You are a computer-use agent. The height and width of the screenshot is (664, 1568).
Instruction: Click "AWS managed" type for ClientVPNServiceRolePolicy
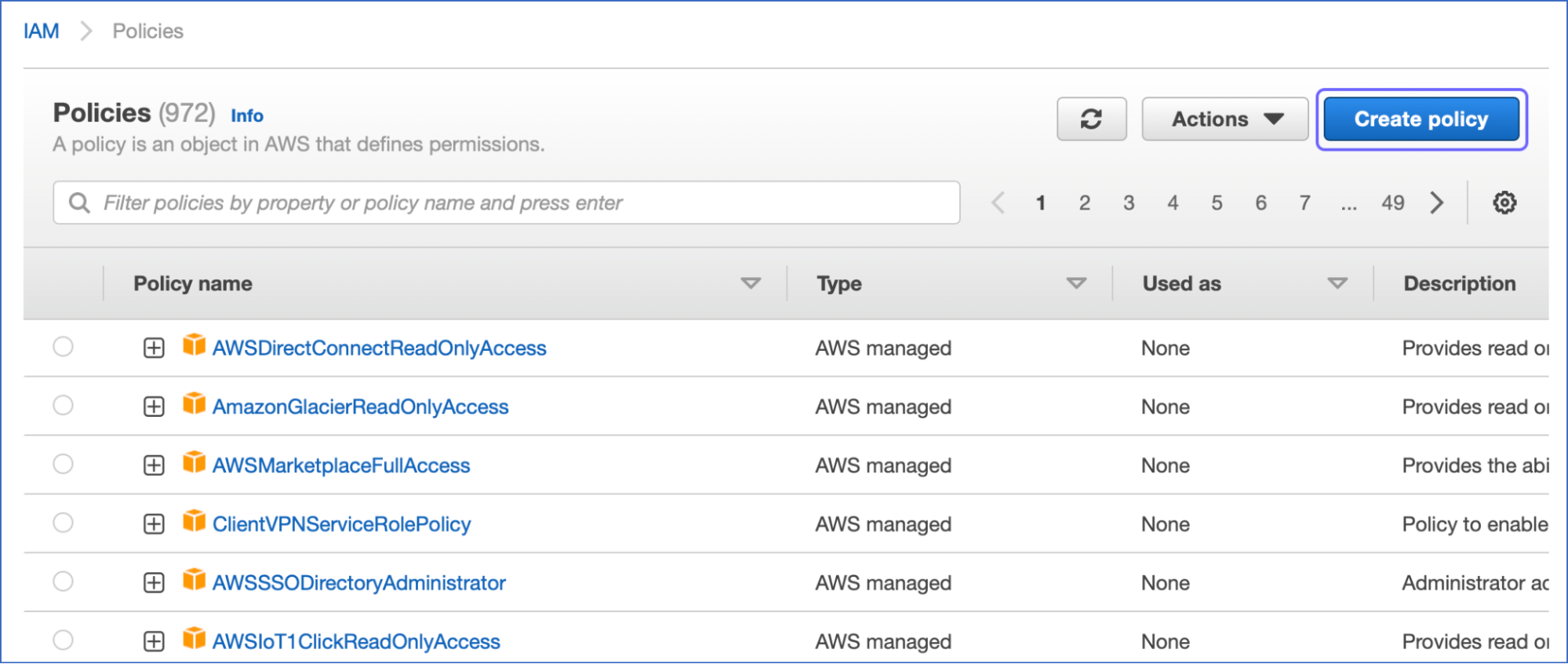pyautogui.click(x=883, y=524)
